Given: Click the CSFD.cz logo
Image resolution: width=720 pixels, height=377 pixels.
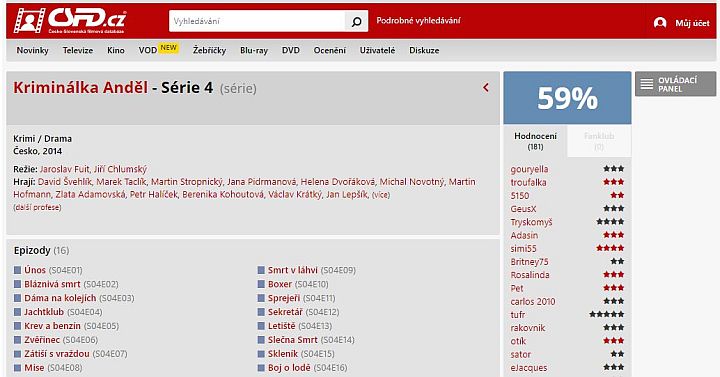Looking at the screenshot, I should click(69, 21).
